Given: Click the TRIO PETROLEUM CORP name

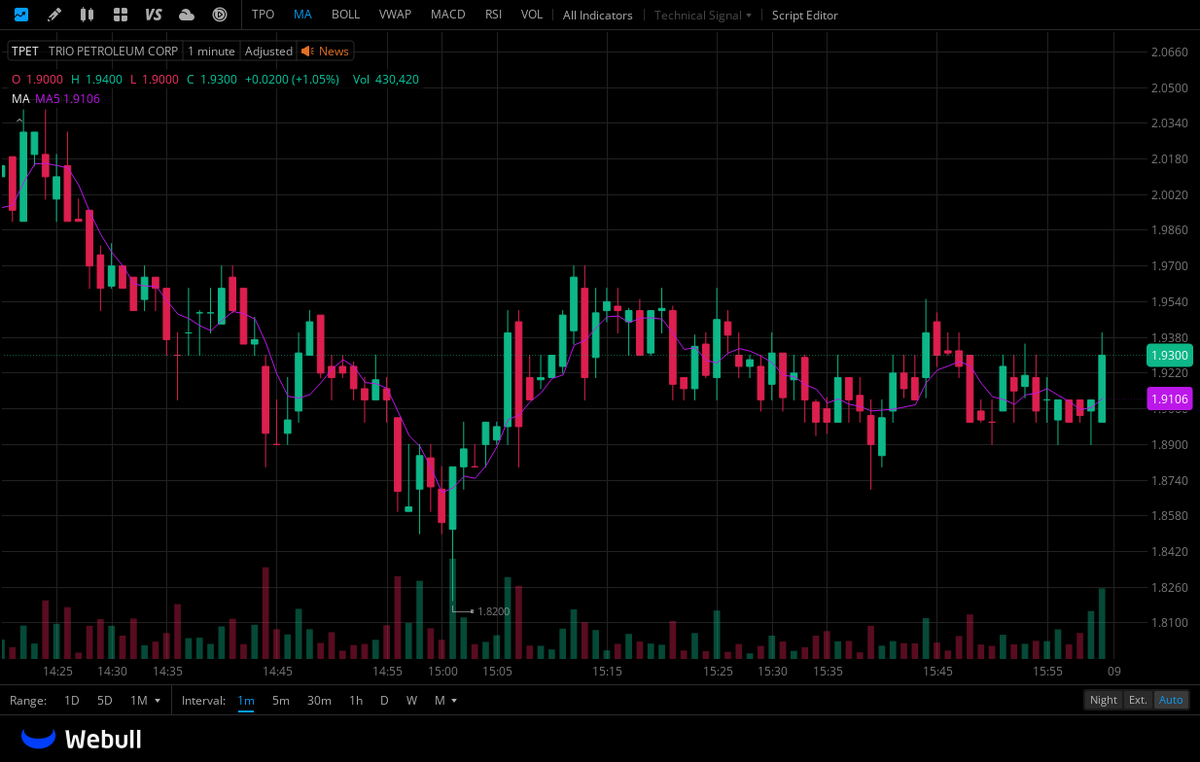Looking at the screenshot, I should point(113,51).
